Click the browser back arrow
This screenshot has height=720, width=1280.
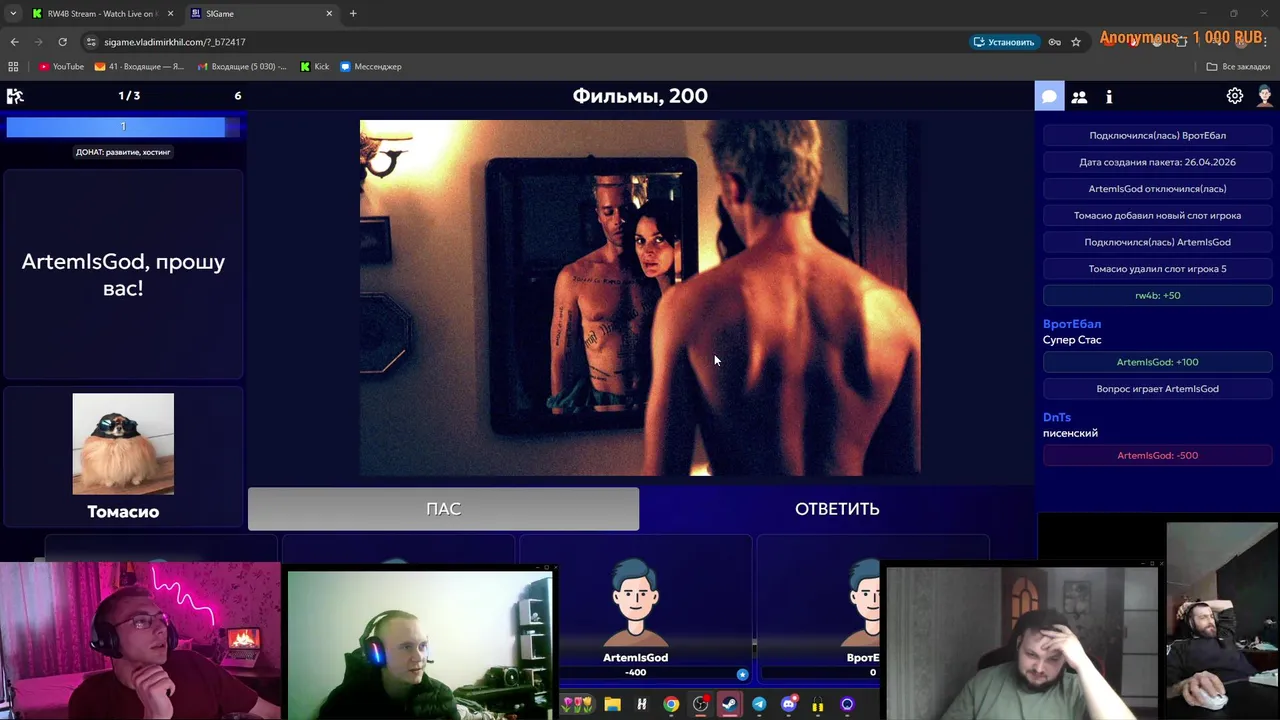point(14,42)
